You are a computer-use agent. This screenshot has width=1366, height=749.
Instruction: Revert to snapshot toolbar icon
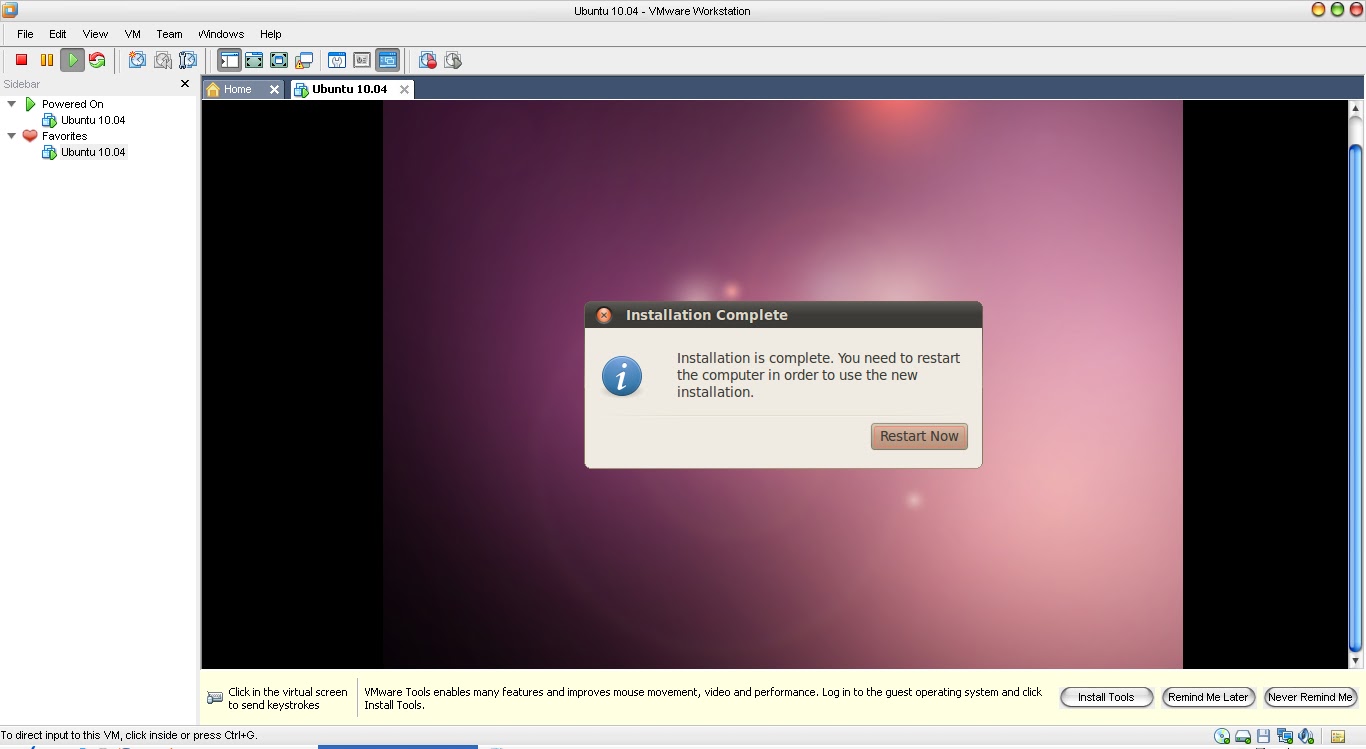click(x=162, y=60)
